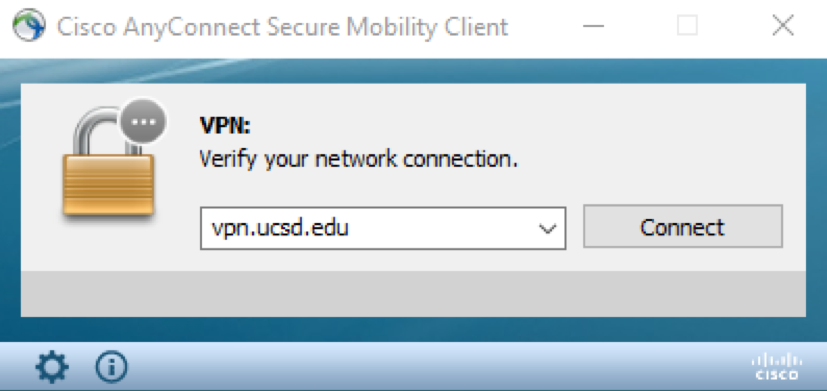Click the blue border beneath the VPN panel
Image resolution: width=827 pixels, height=391 pixels.
click(x=413, y=329)
